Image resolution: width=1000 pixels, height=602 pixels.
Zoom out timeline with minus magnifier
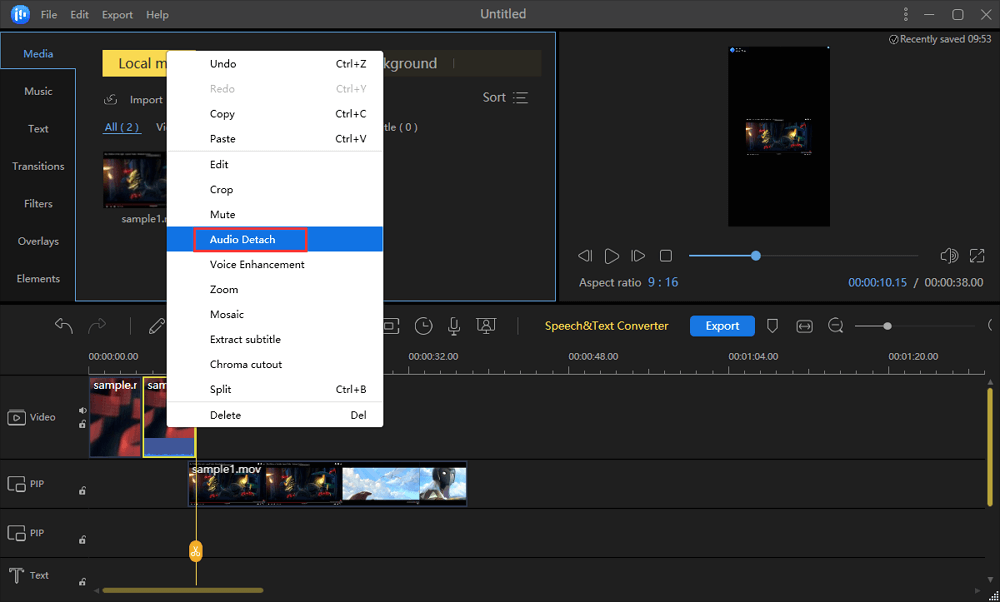tap(835, 326)
